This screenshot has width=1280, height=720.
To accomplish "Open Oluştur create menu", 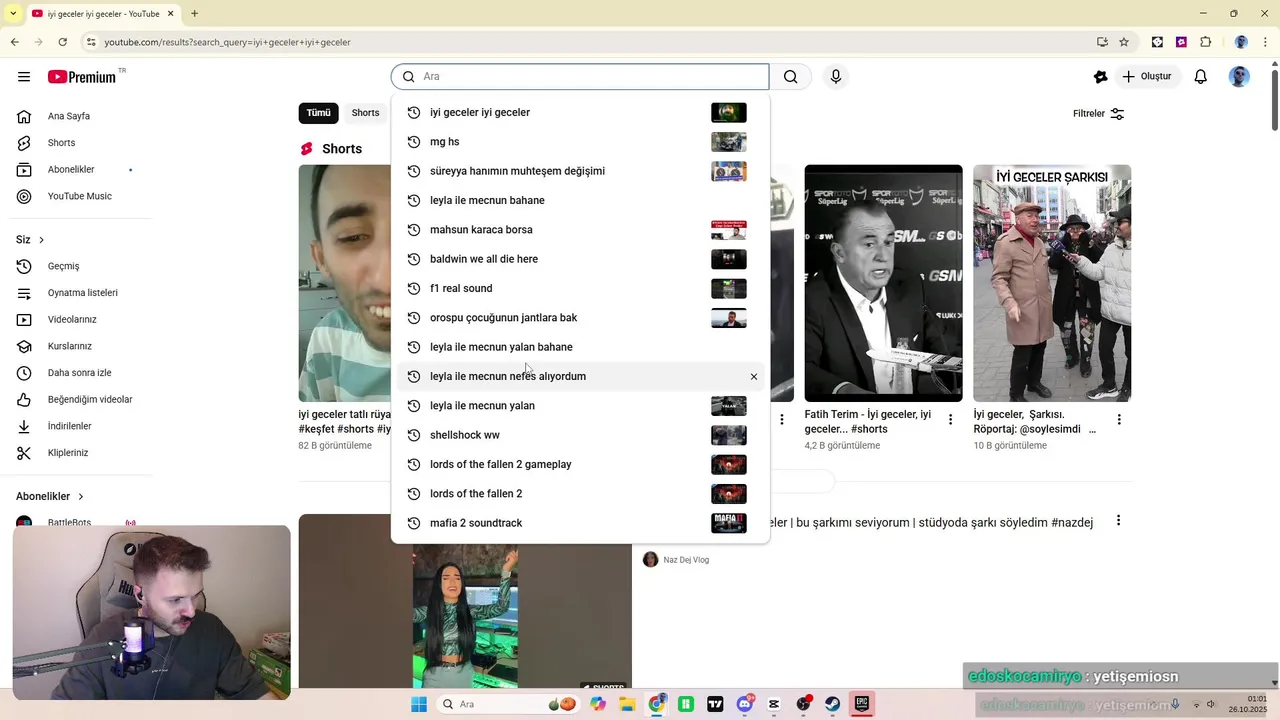I will (1146, 77).
